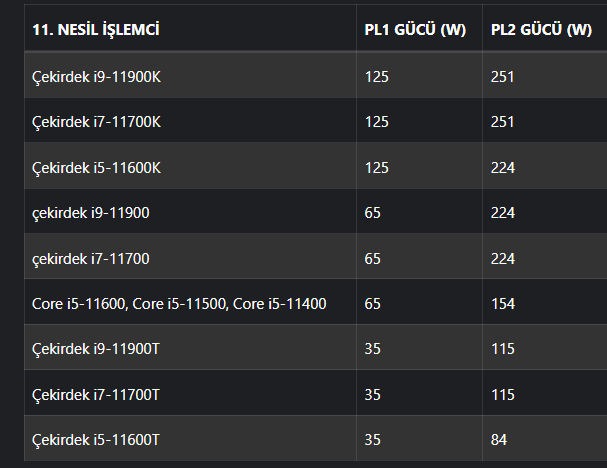The width and height of the screenshot is (607, 468).
Task: Select the PL2 GÜCÜ (W) column header
Action: pos(541,30)
